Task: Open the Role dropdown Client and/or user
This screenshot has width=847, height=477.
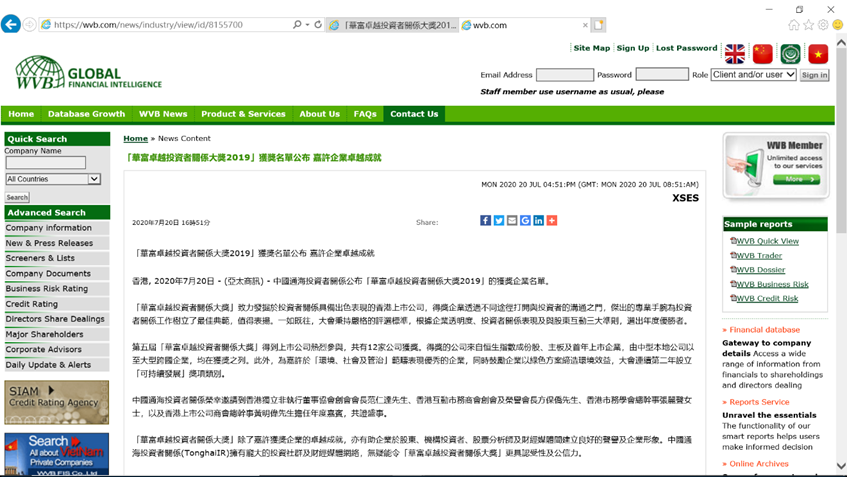Action: coord(754,75)
